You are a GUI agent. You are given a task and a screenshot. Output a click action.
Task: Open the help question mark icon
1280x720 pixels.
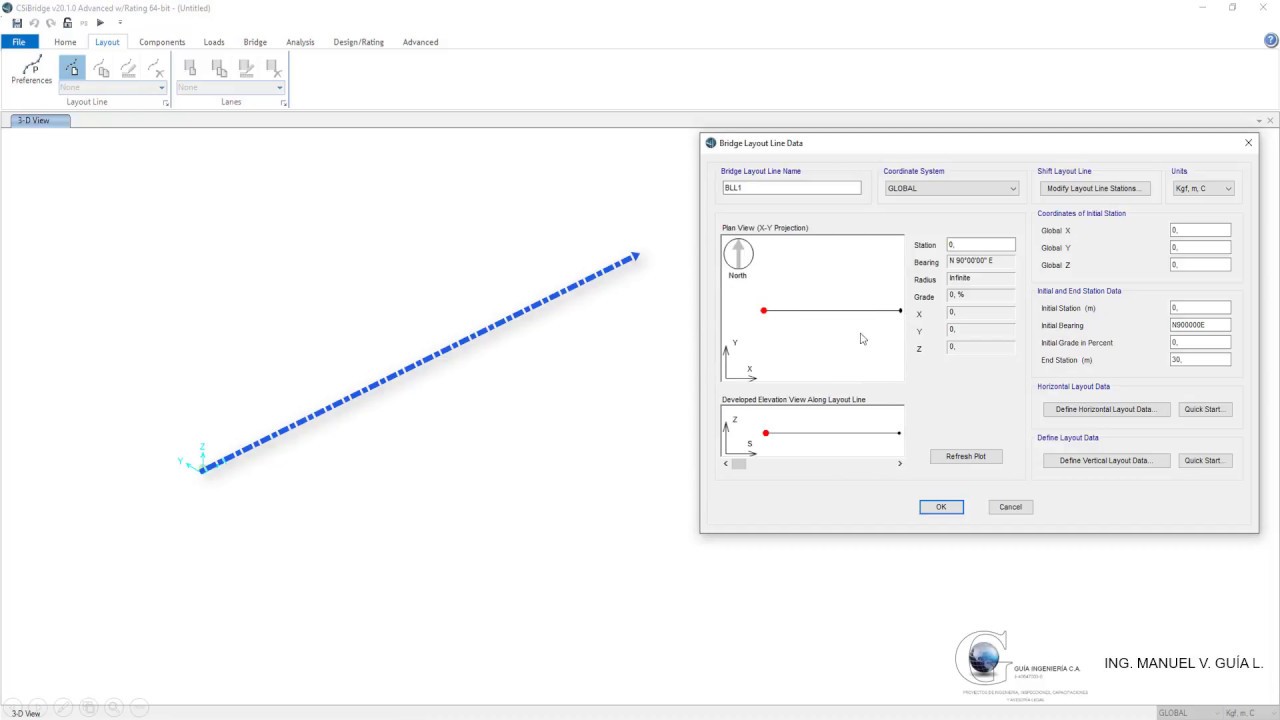tap(1271, 41)
